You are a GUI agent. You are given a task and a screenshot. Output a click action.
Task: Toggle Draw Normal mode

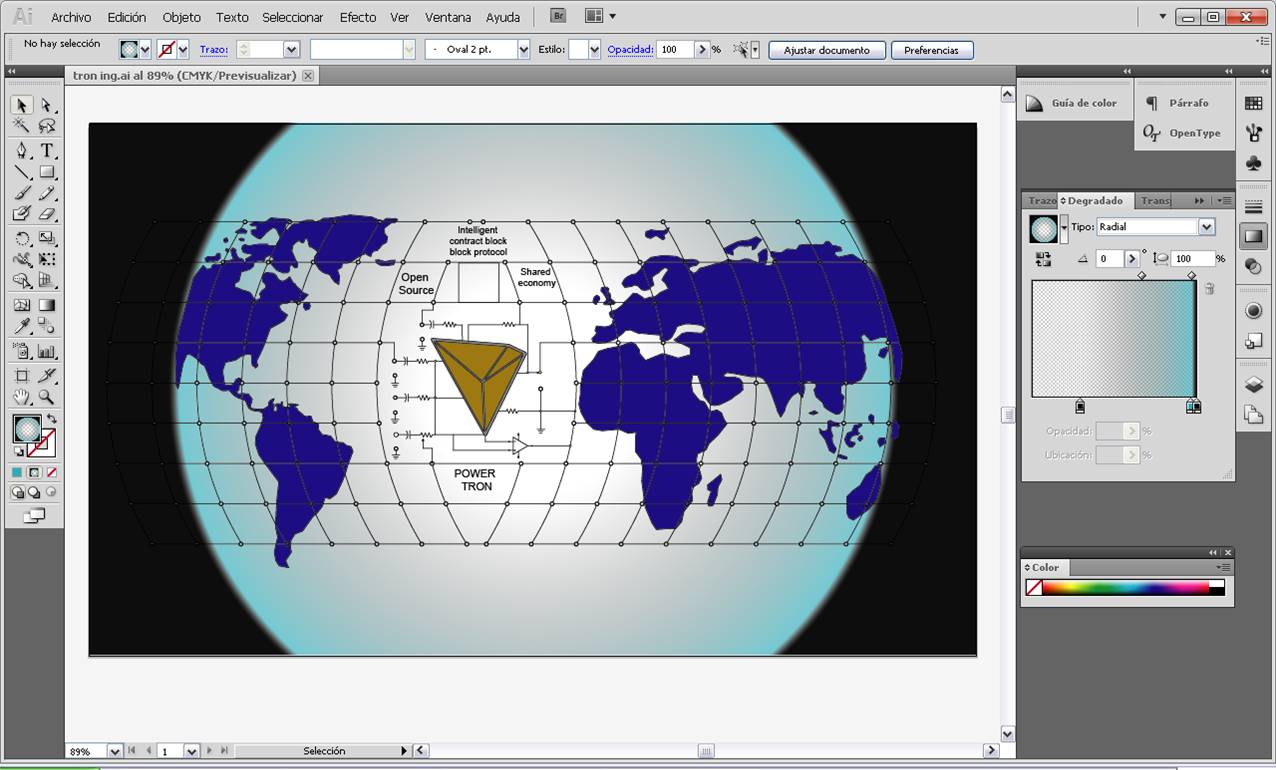(18, 492)
